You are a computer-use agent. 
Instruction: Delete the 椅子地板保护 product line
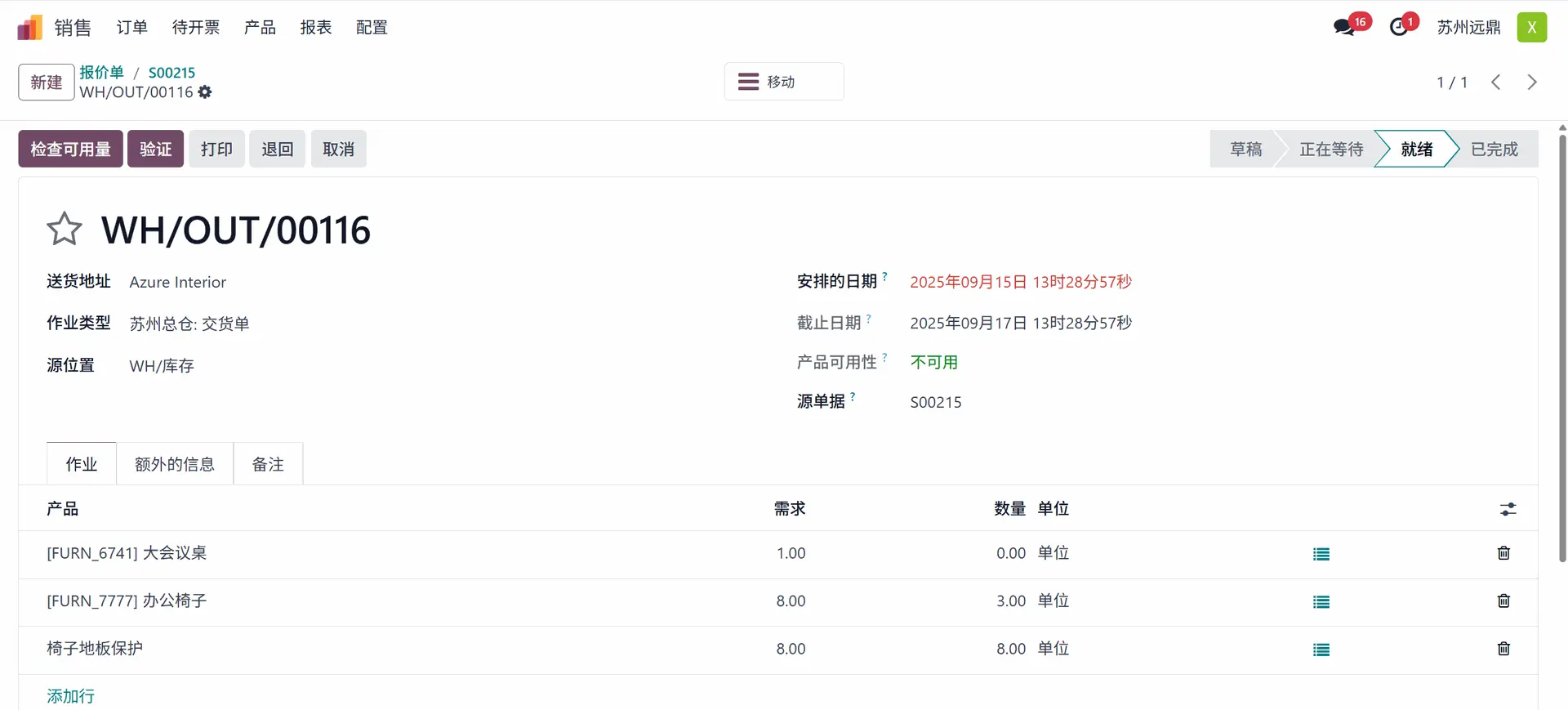(1503, 649)
